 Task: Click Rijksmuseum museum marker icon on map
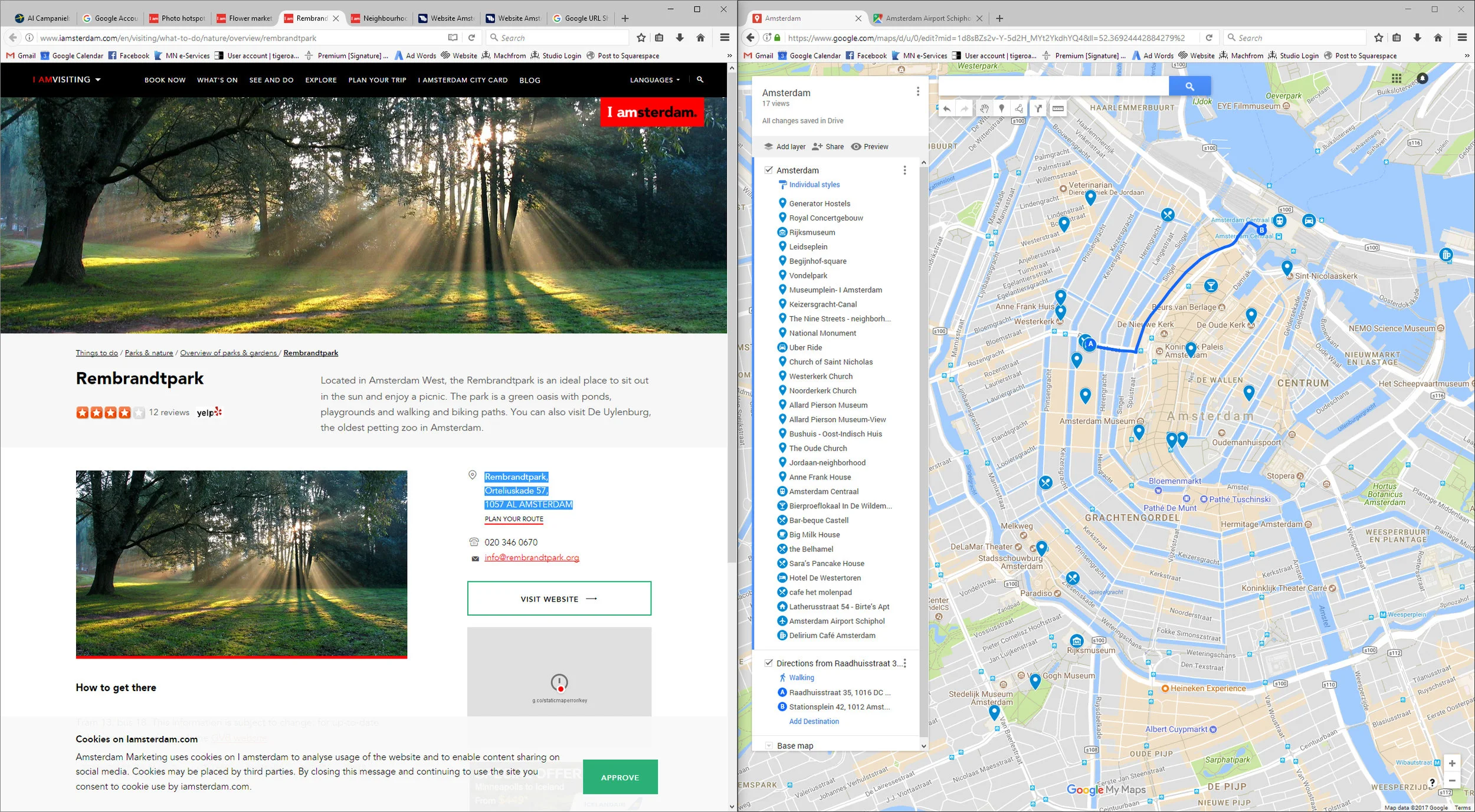click(x=1076, y=641)
